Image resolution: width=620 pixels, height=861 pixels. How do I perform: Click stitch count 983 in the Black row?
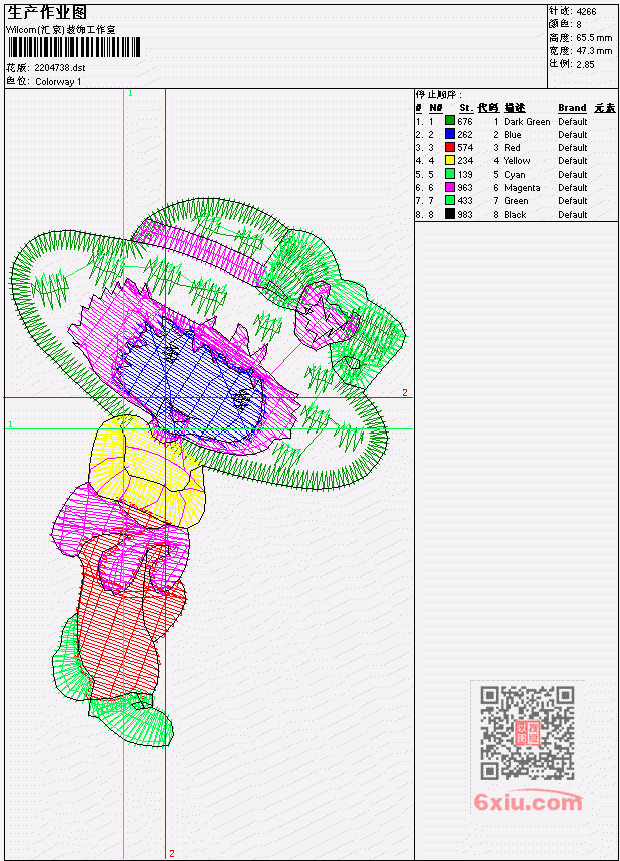point(465,215)
